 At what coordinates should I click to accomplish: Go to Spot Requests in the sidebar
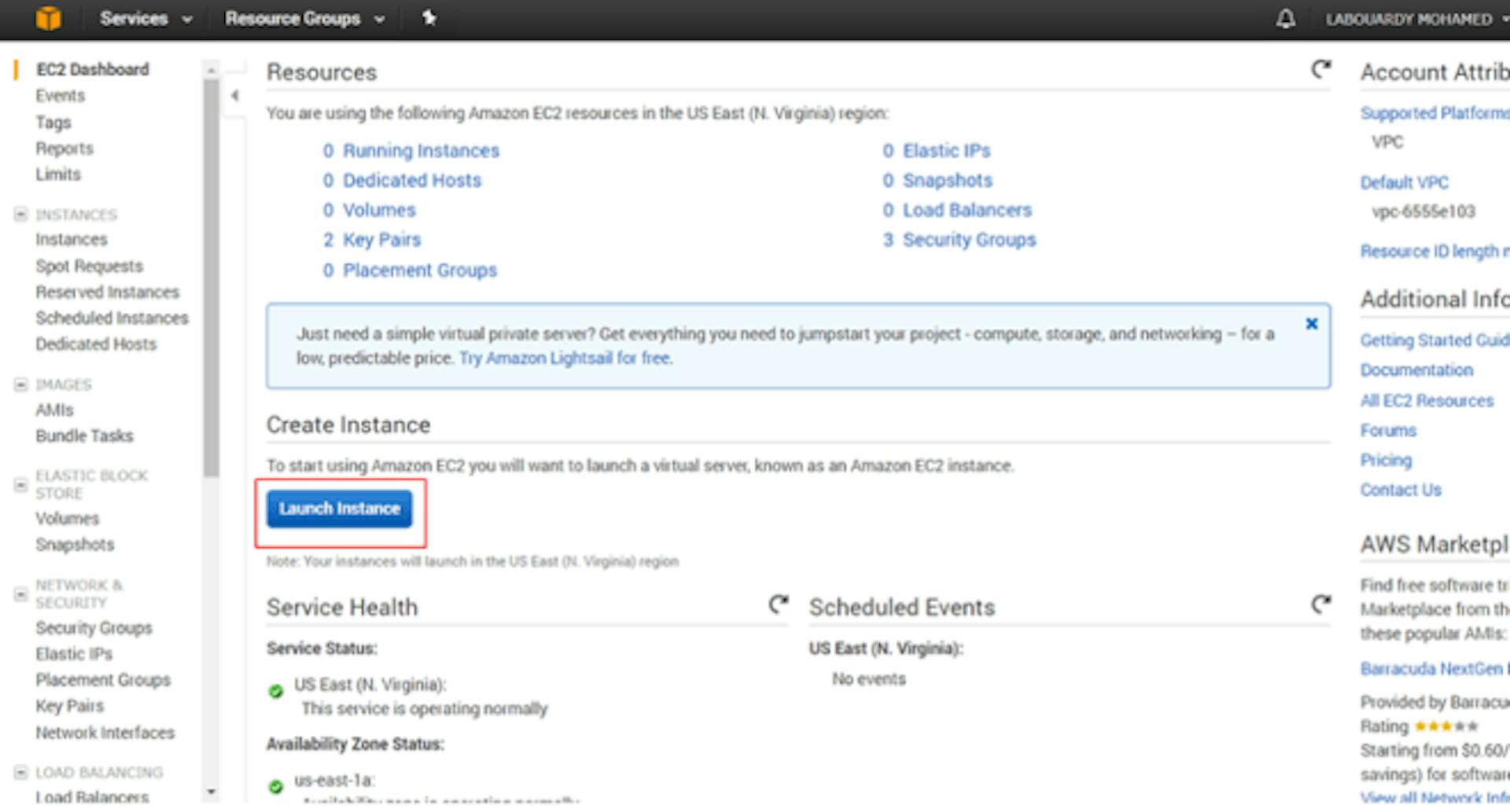pos(89,266)
